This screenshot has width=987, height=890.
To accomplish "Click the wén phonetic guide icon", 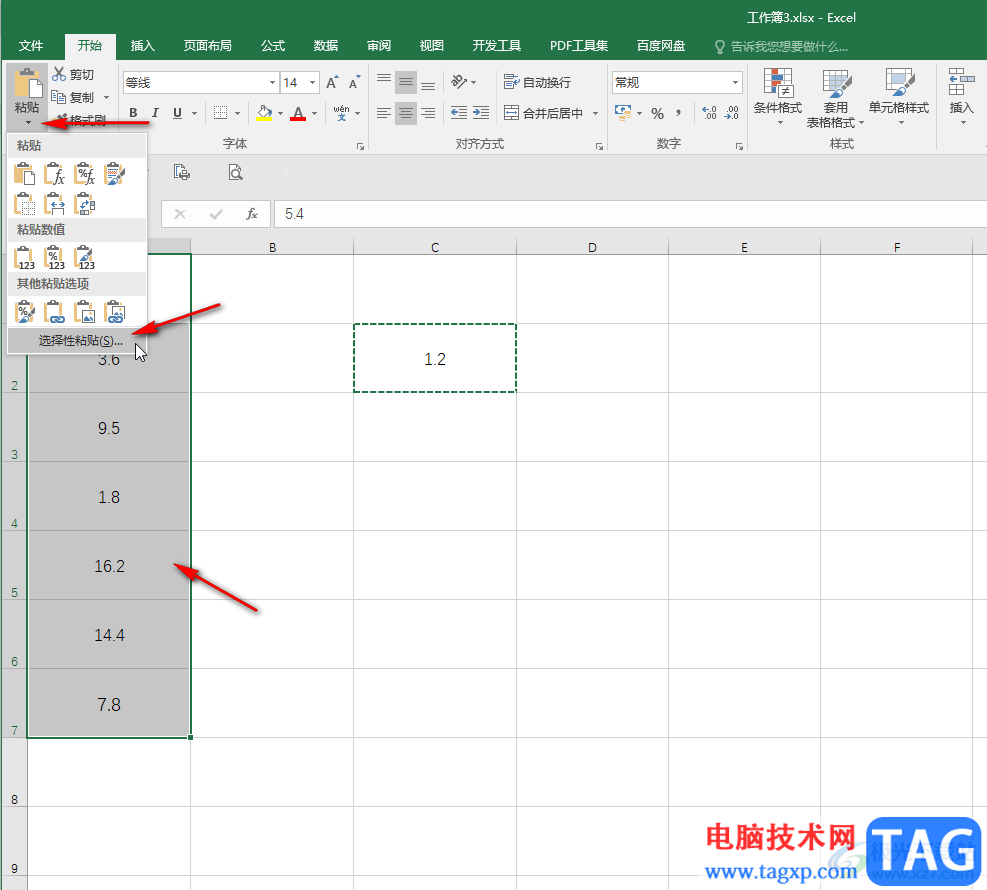I will (x=341, y=113).
